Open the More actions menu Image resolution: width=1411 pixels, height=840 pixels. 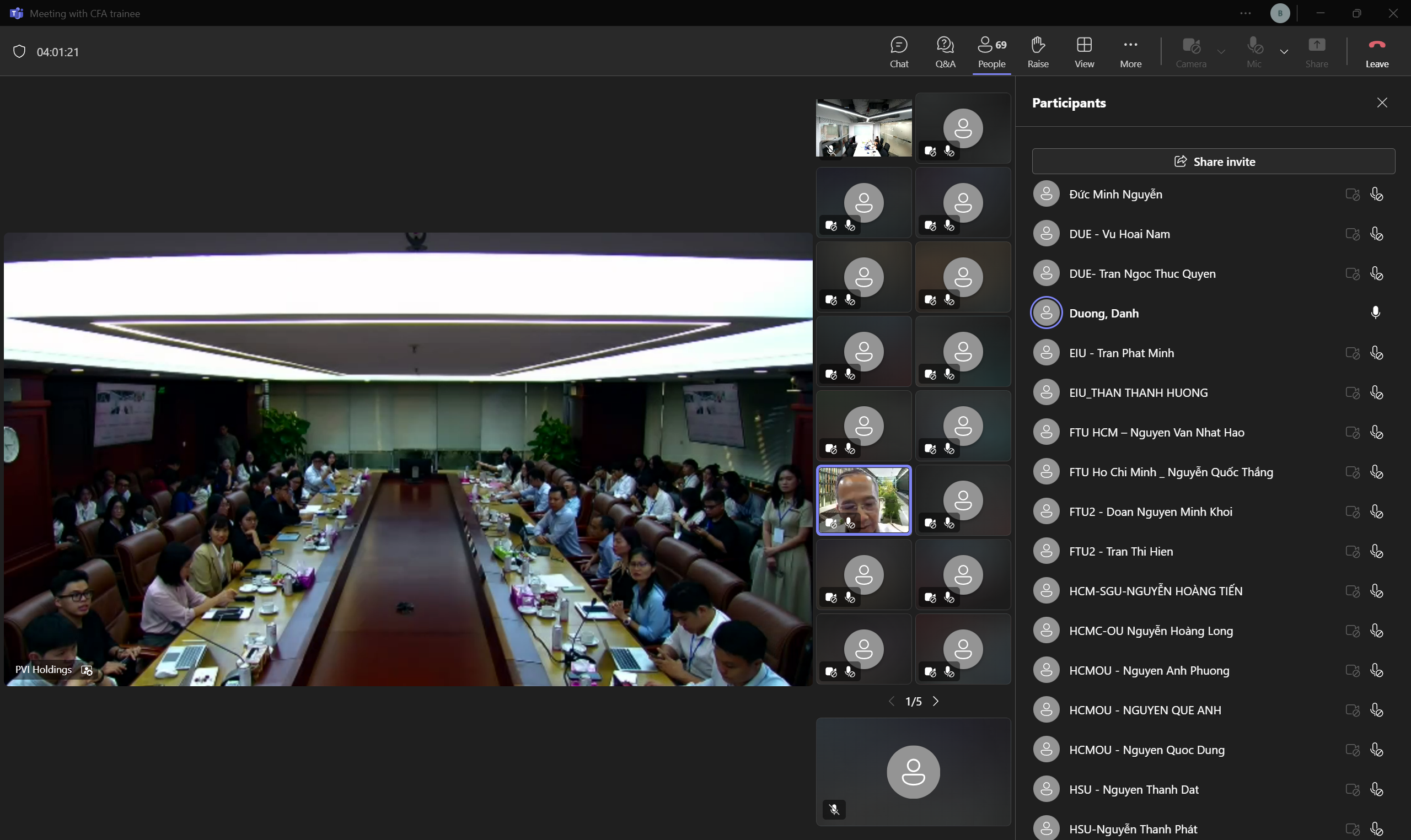coord(1130,51)
